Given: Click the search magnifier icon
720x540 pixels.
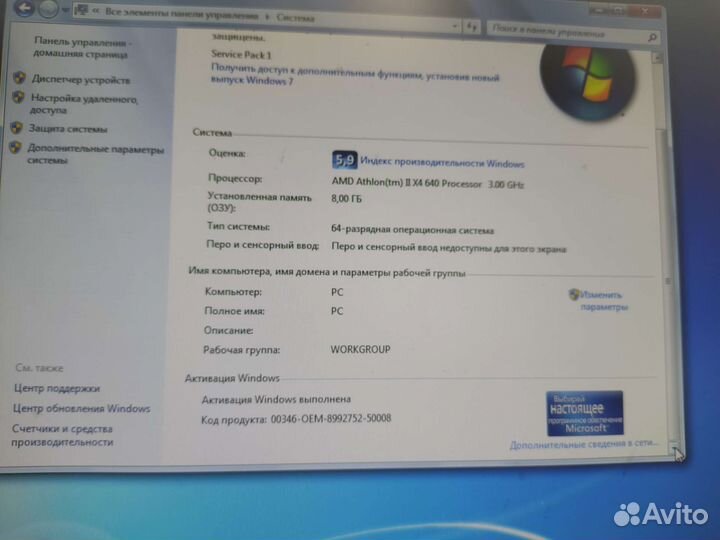Looking at the screenshot, I should pos(652,38).
